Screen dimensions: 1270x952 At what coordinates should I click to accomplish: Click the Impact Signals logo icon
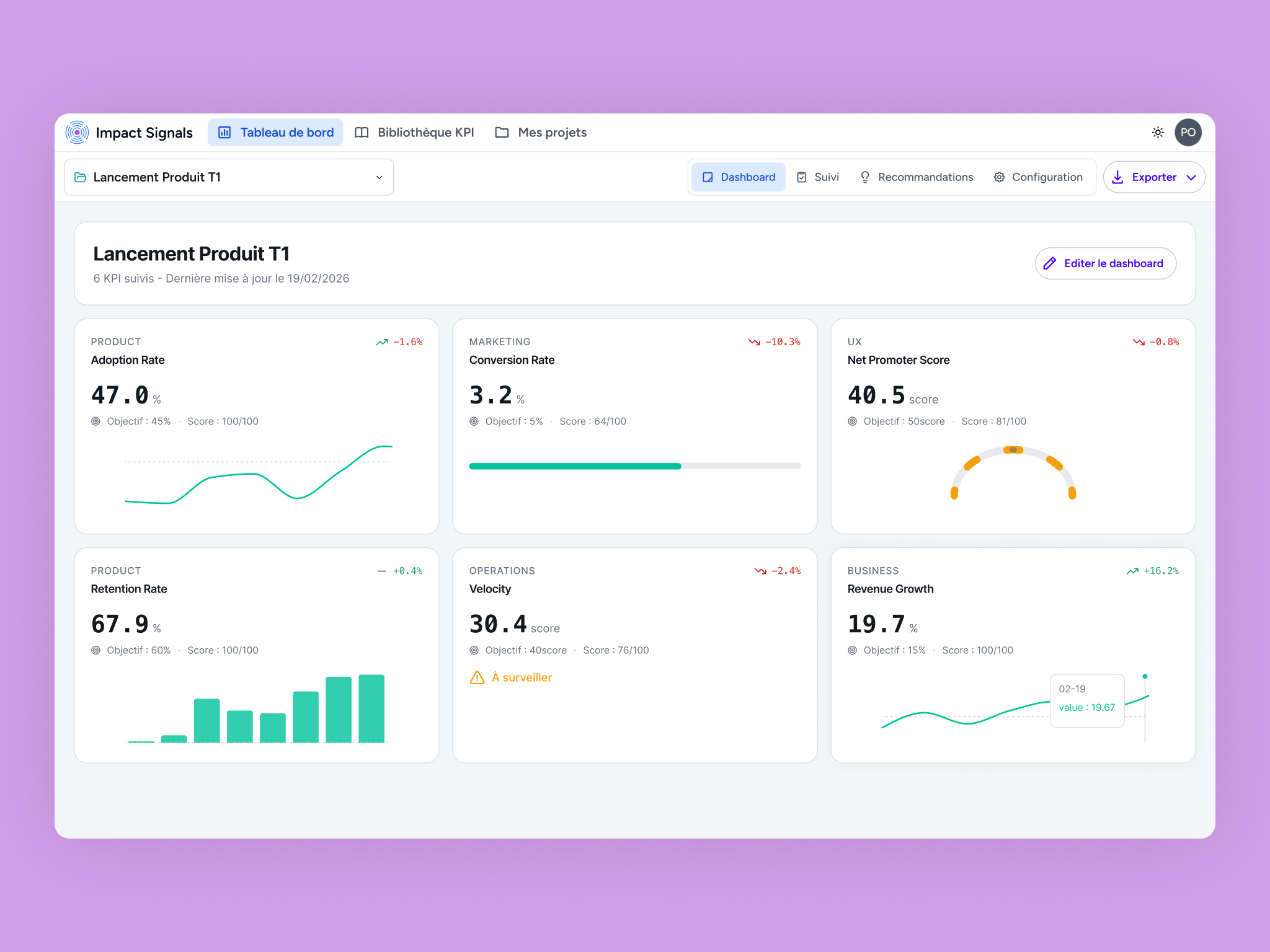tap(77, 133)
